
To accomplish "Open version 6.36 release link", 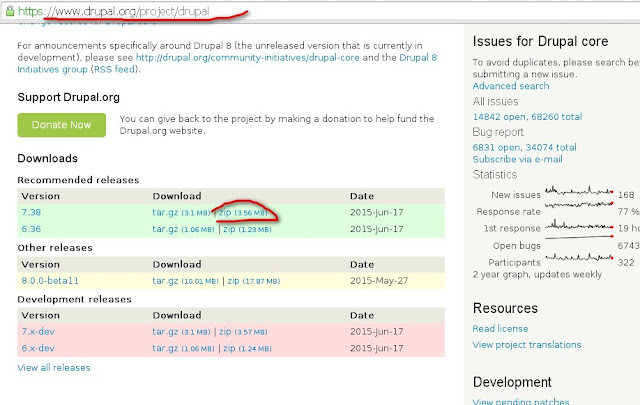I will pyautogui.click(x=31, y=229).
